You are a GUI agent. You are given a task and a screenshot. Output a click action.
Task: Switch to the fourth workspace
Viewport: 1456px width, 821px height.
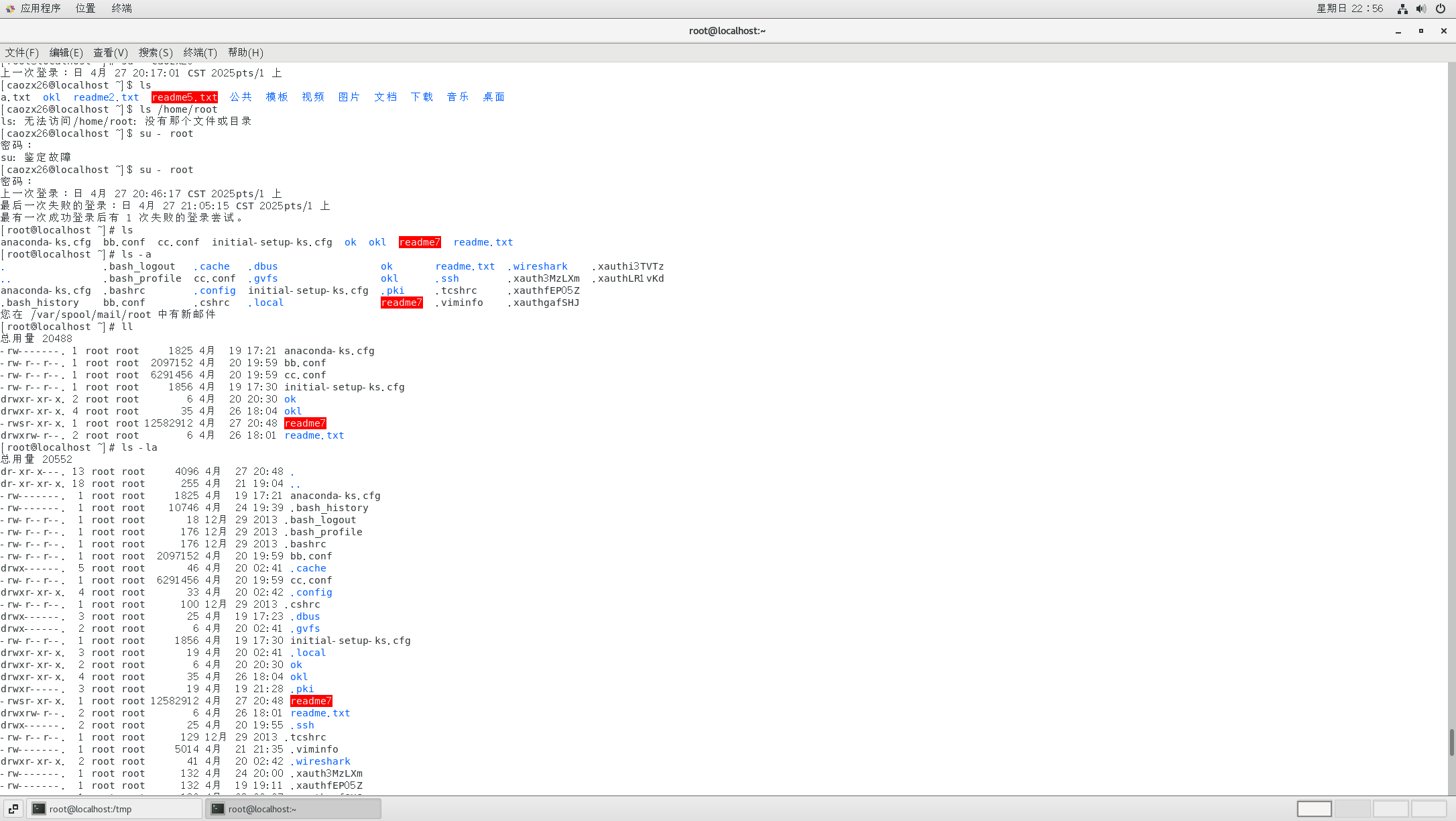(1429, 809)
